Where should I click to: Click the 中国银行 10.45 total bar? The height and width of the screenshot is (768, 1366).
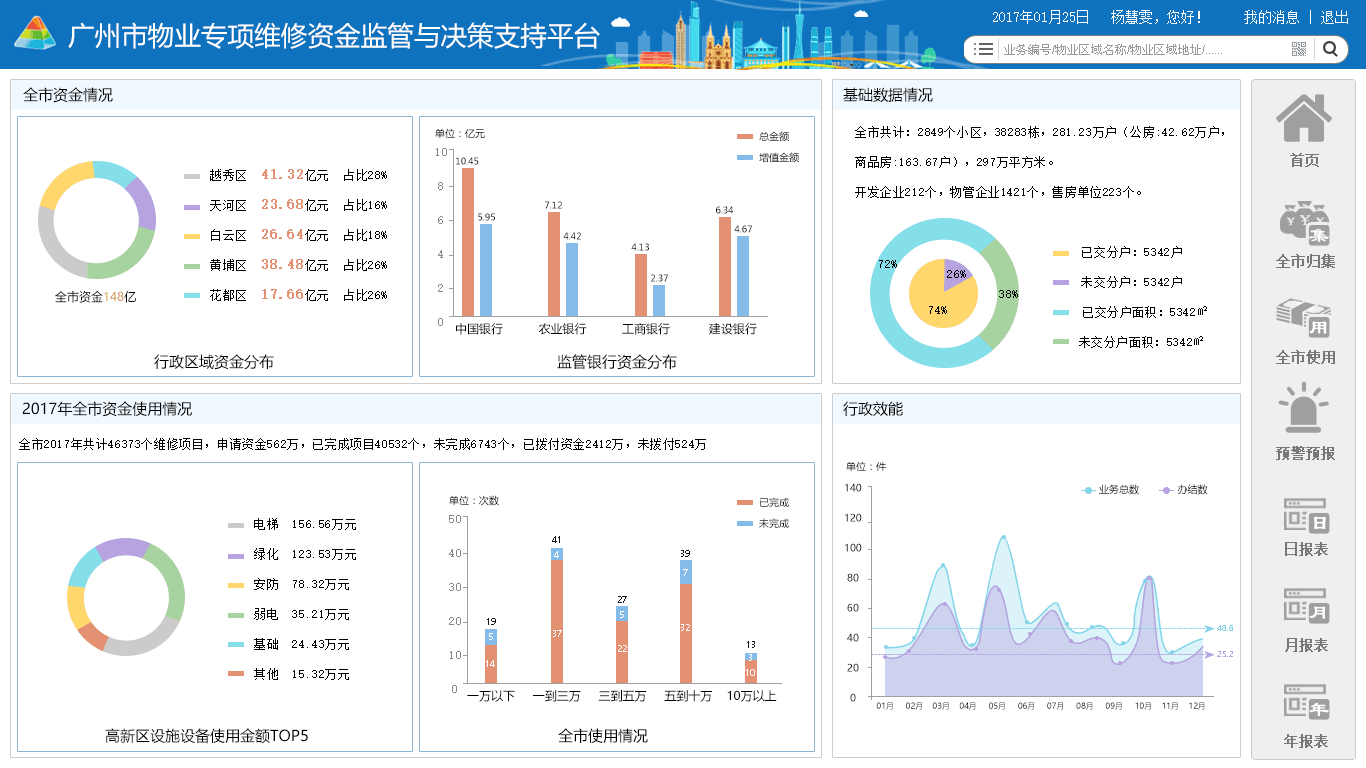coord(468,242)
